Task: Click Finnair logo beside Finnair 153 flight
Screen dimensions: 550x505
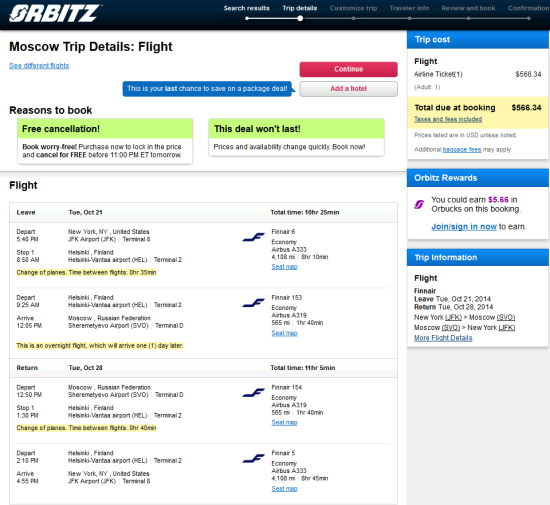Action: (253, 303)
